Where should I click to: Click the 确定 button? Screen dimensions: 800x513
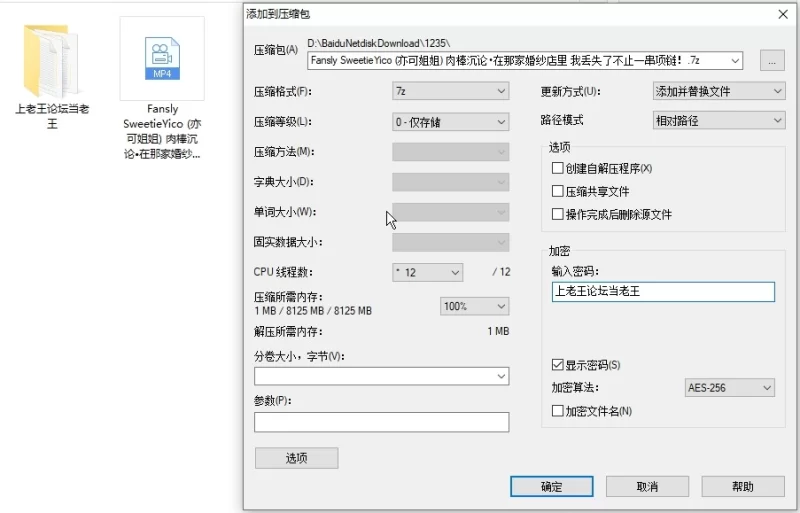(551, 487)
